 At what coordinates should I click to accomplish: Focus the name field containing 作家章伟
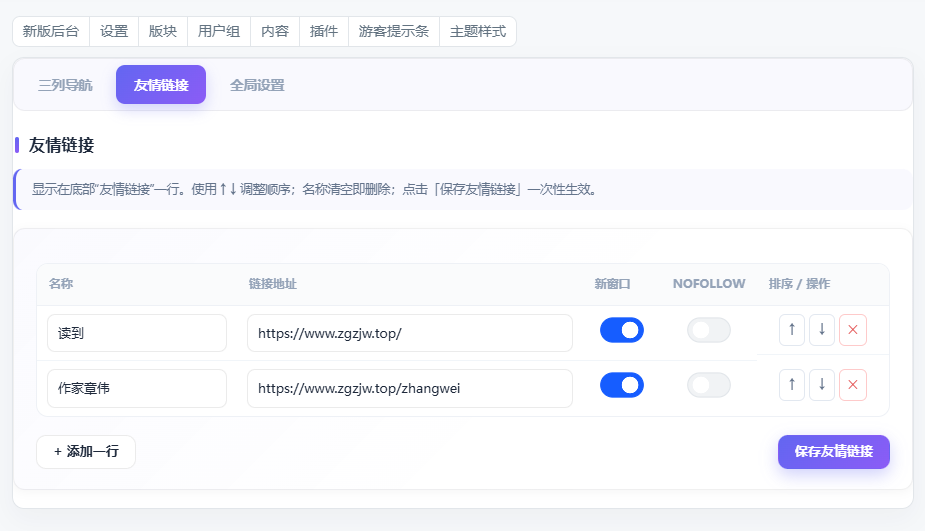click(x=137, y=388)
